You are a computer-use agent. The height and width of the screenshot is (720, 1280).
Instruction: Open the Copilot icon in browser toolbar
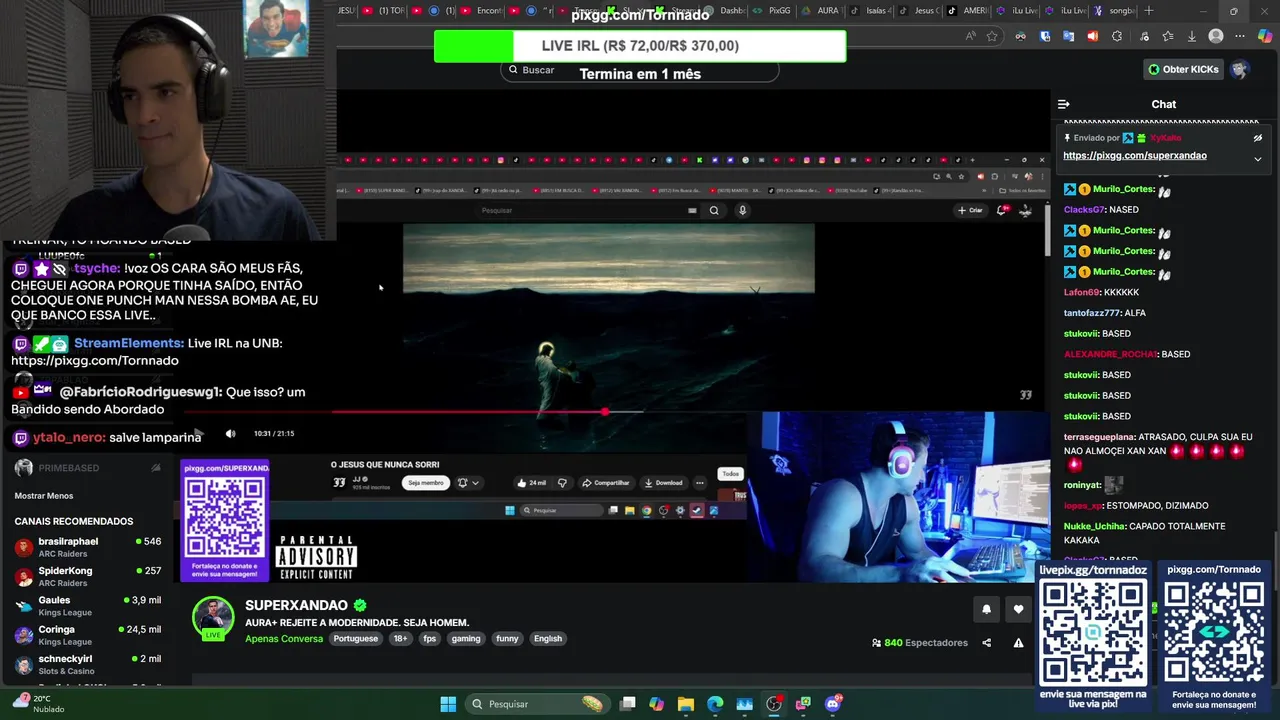point(1265,36)
